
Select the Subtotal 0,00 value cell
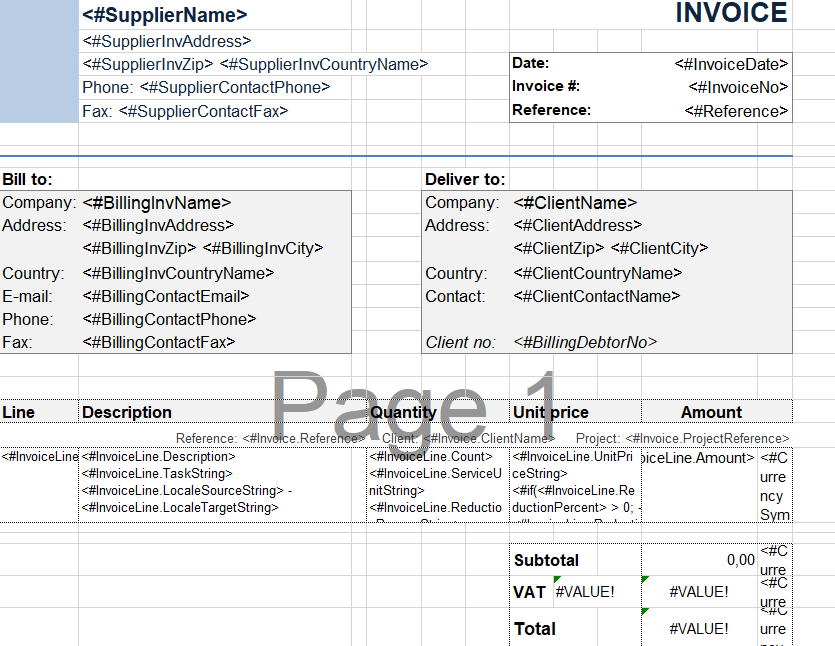[699, 560]
